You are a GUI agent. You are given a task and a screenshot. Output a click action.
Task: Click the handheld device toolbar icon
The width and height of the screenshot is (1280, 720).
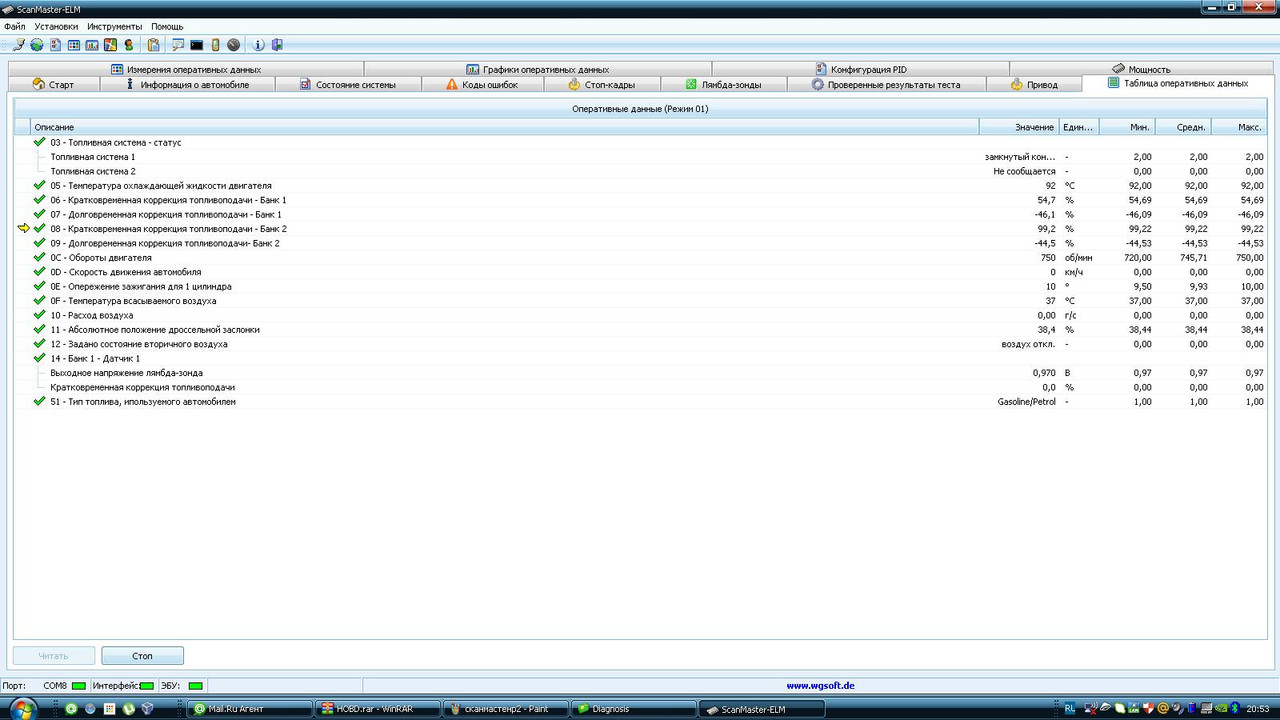[215, 45]
